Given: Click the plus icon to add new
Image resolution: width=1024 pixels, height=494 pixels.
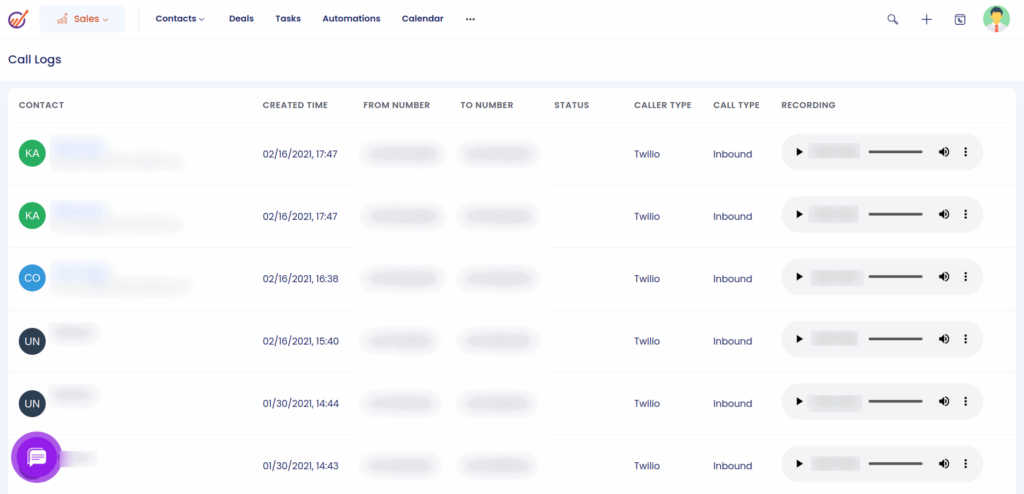Looking at the screenshot, I should tap(926, 19).
